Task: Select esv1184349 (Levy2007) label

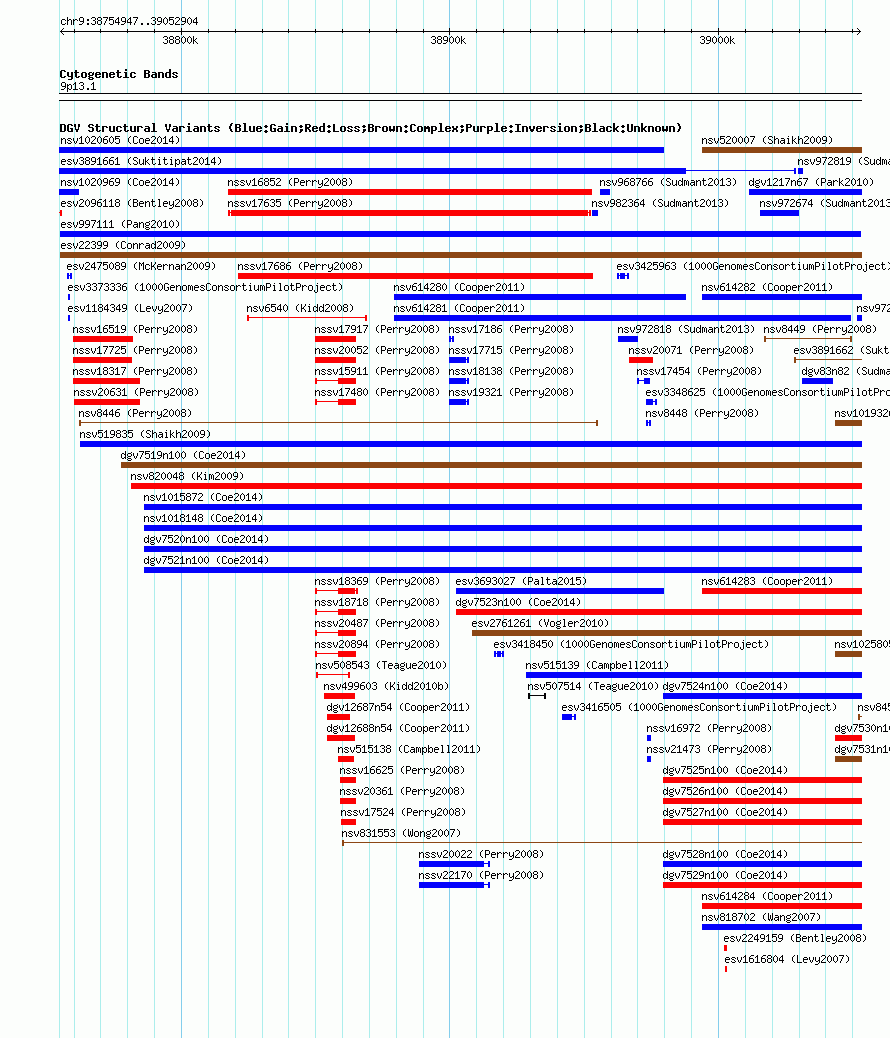Action: [130, 308]
